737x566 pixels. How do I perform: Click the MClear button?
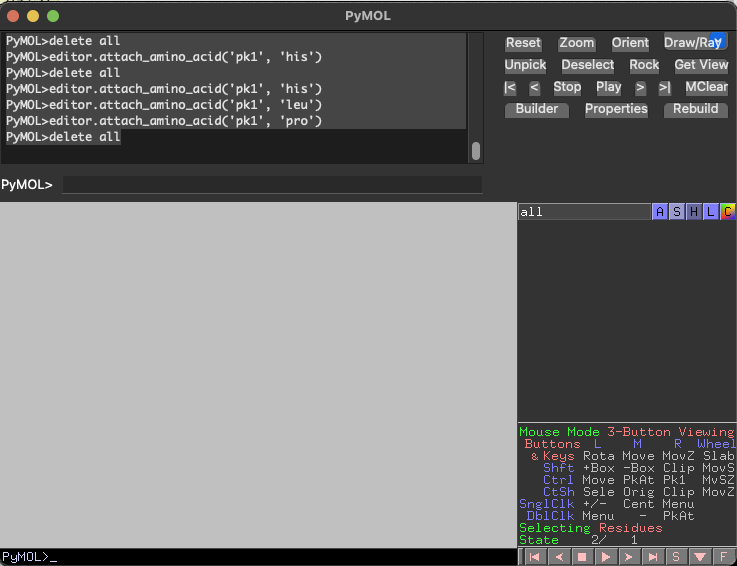pyautogui.click(x=706, y=87)
